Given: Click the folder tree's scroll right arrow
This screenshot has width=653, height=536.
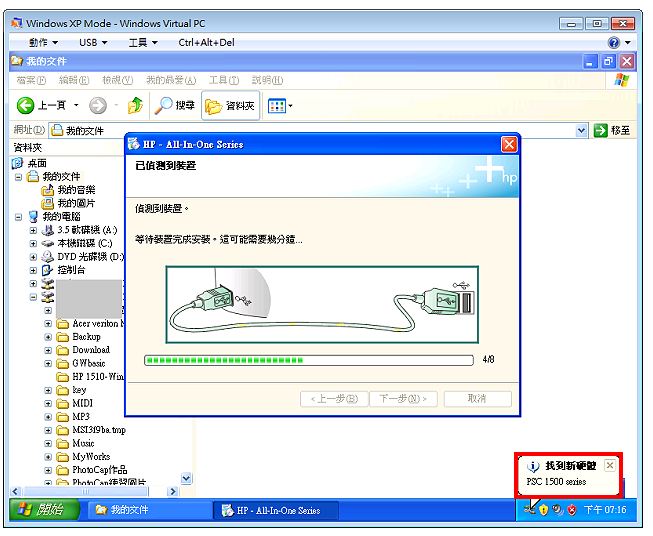Looking at the screenshot, I should (x=172, y=491).
